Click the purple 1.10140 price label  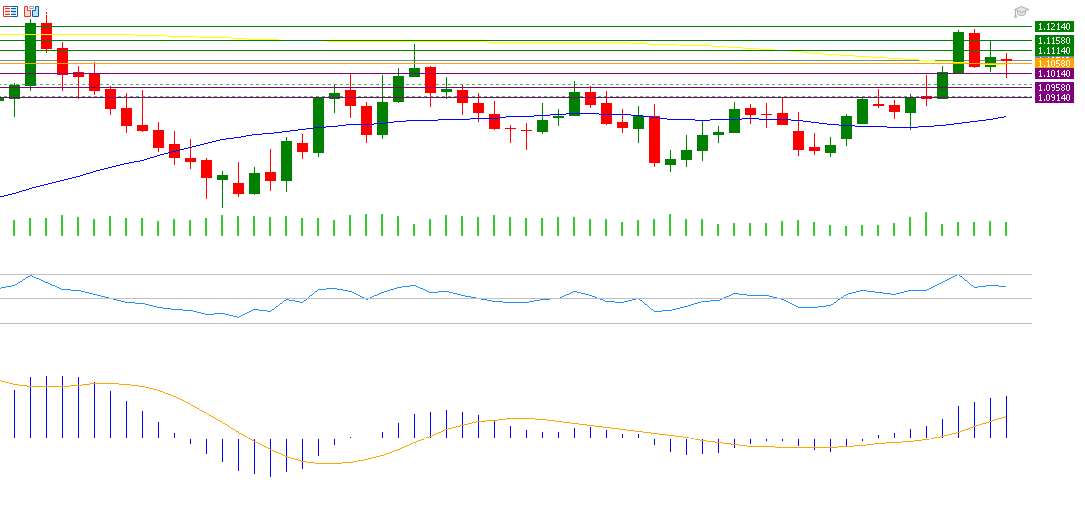[x=1054, y=74]
